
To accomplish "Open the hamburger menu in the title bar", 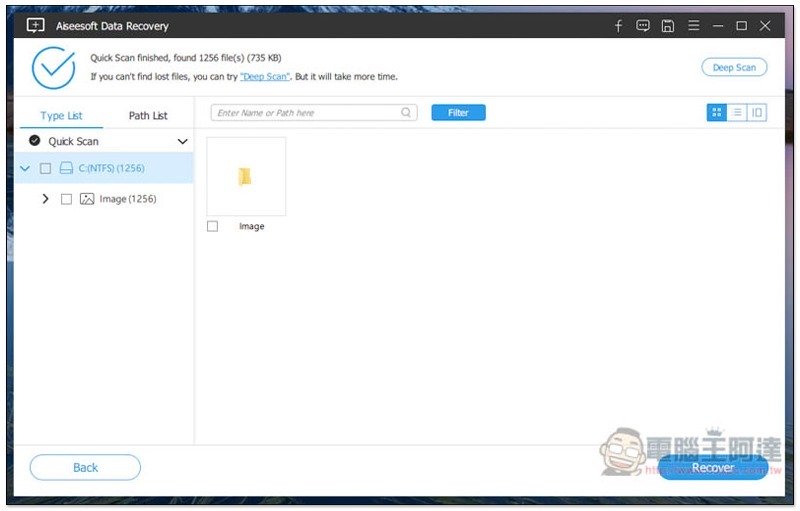I will 693,25.
